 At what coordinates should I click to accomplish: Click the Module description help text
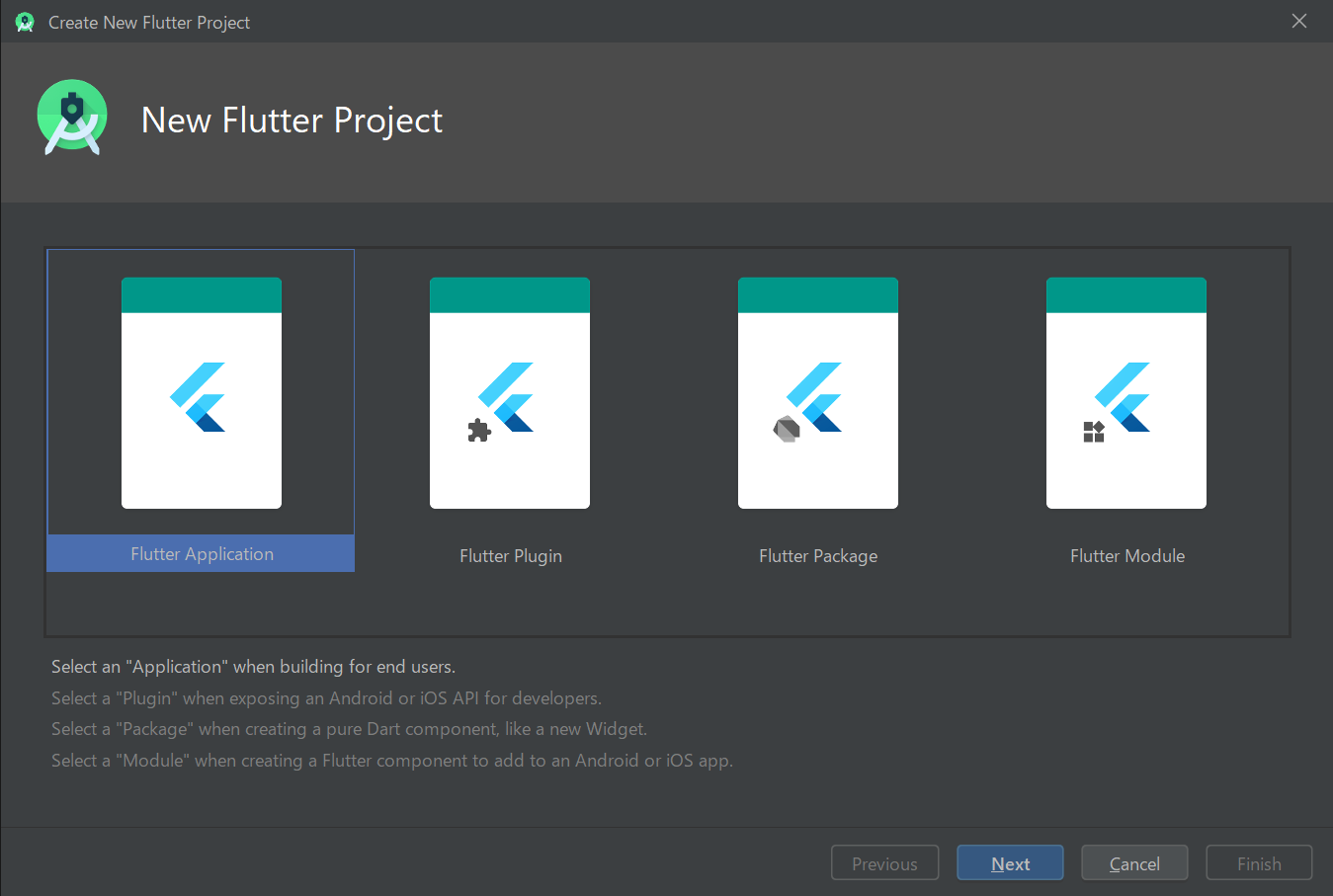pyautogui.click(x=391, y=760)
